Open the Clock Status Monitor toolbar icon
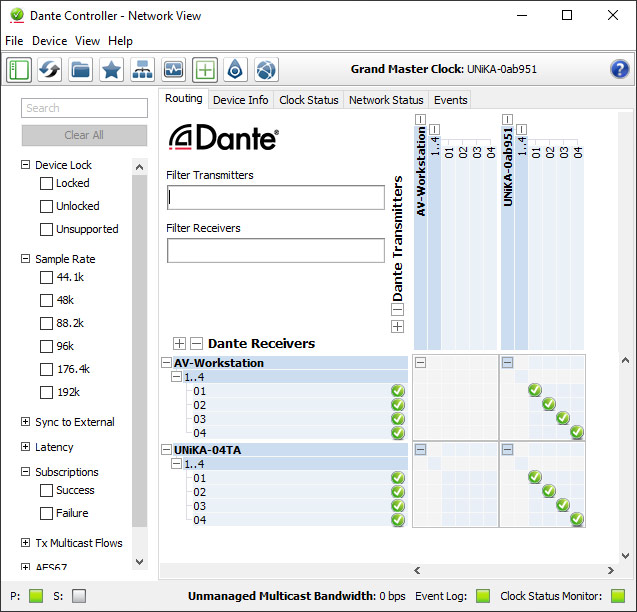This screenshot has height=612, width=637. (x=174, y=69)
